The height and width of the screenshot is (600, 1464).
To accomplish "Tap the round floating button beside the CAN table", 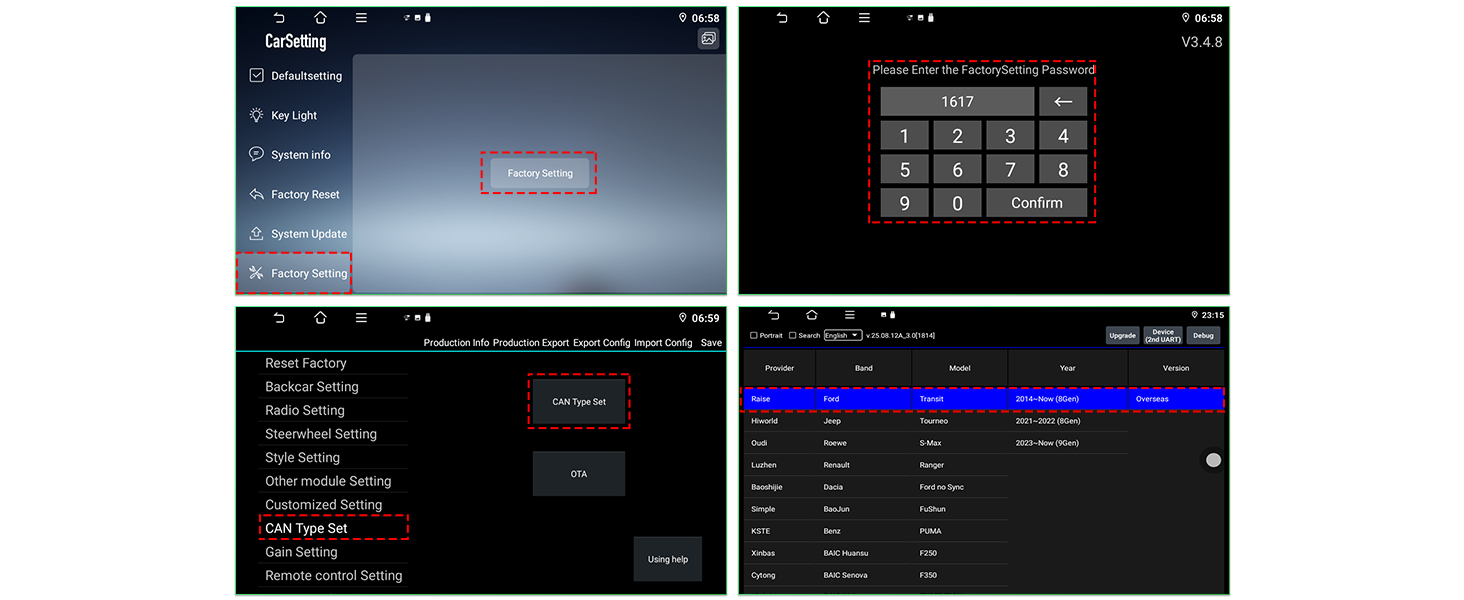I will click(1213, 460).
